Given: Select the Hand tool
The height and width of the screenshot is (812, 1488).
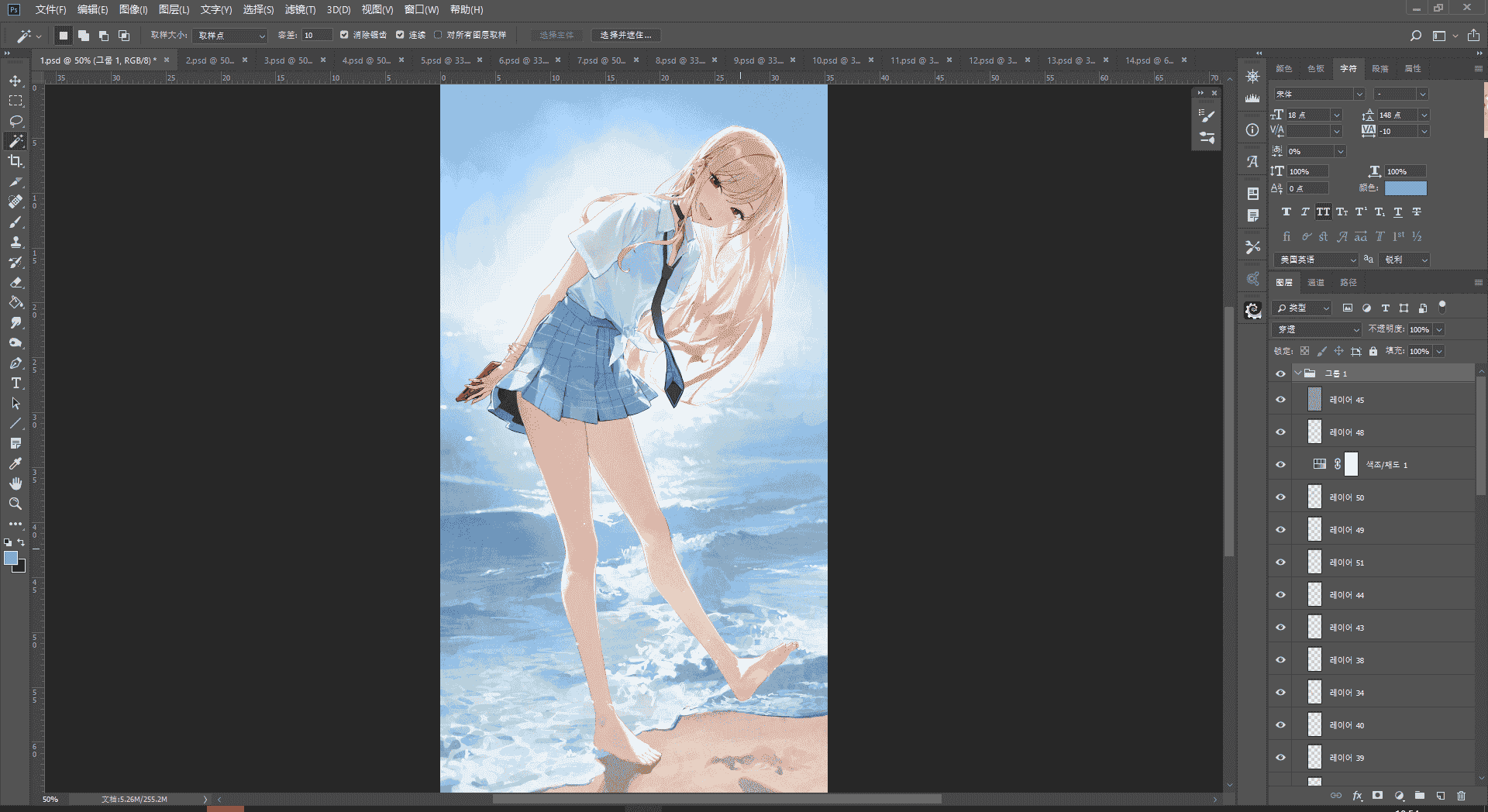Looking at the screenshot, I should pyautogui.click(x=15, y=483).
